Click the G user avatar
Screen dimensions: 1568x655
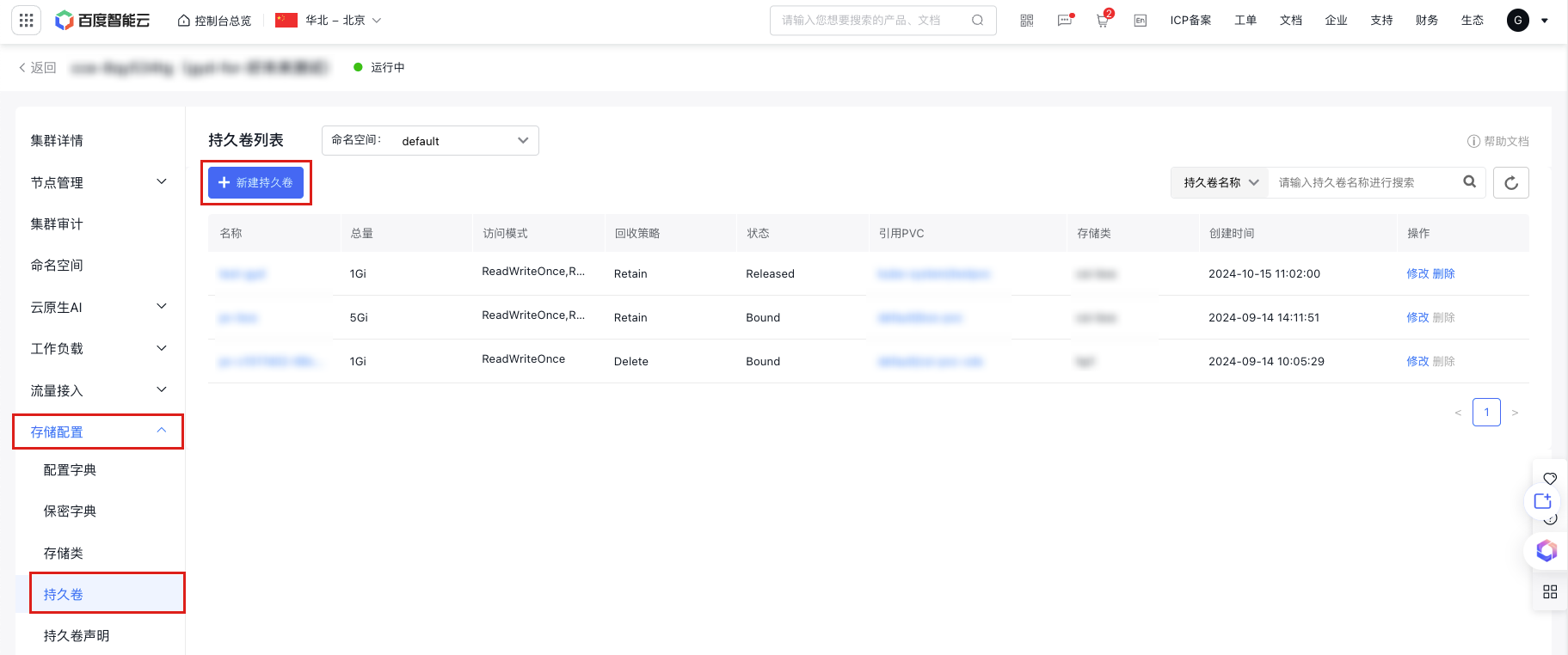click(1518, 20)
